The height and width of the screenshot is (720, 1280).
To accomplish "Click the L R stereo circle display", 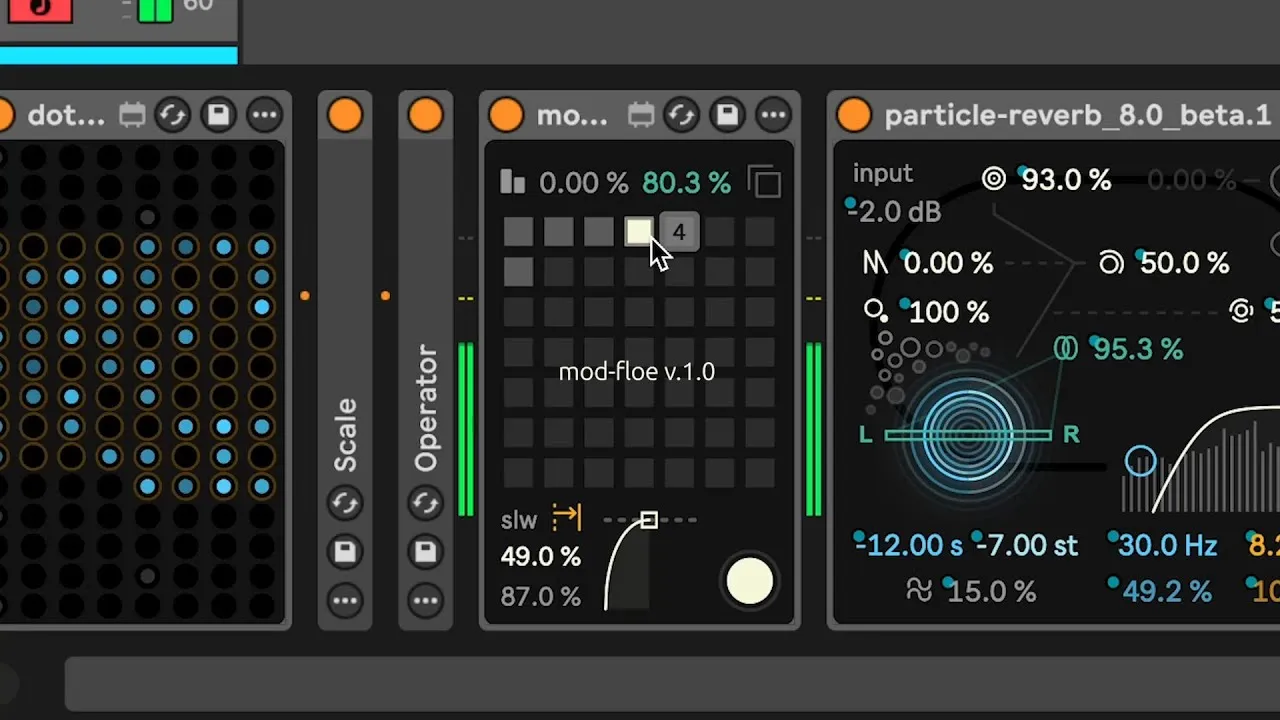I will [968, 434].
